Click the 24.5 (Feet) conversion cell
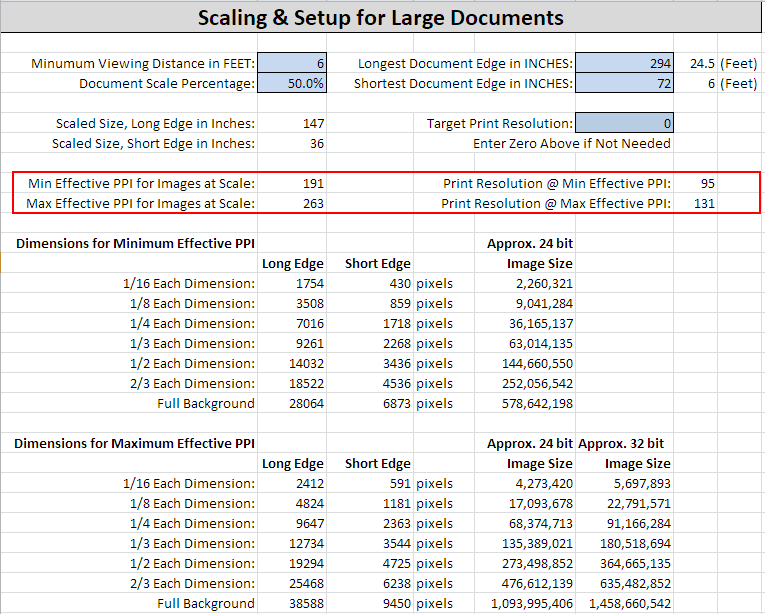Image resolution: width=765 pixels, height=614 pixels. point(724,63)
